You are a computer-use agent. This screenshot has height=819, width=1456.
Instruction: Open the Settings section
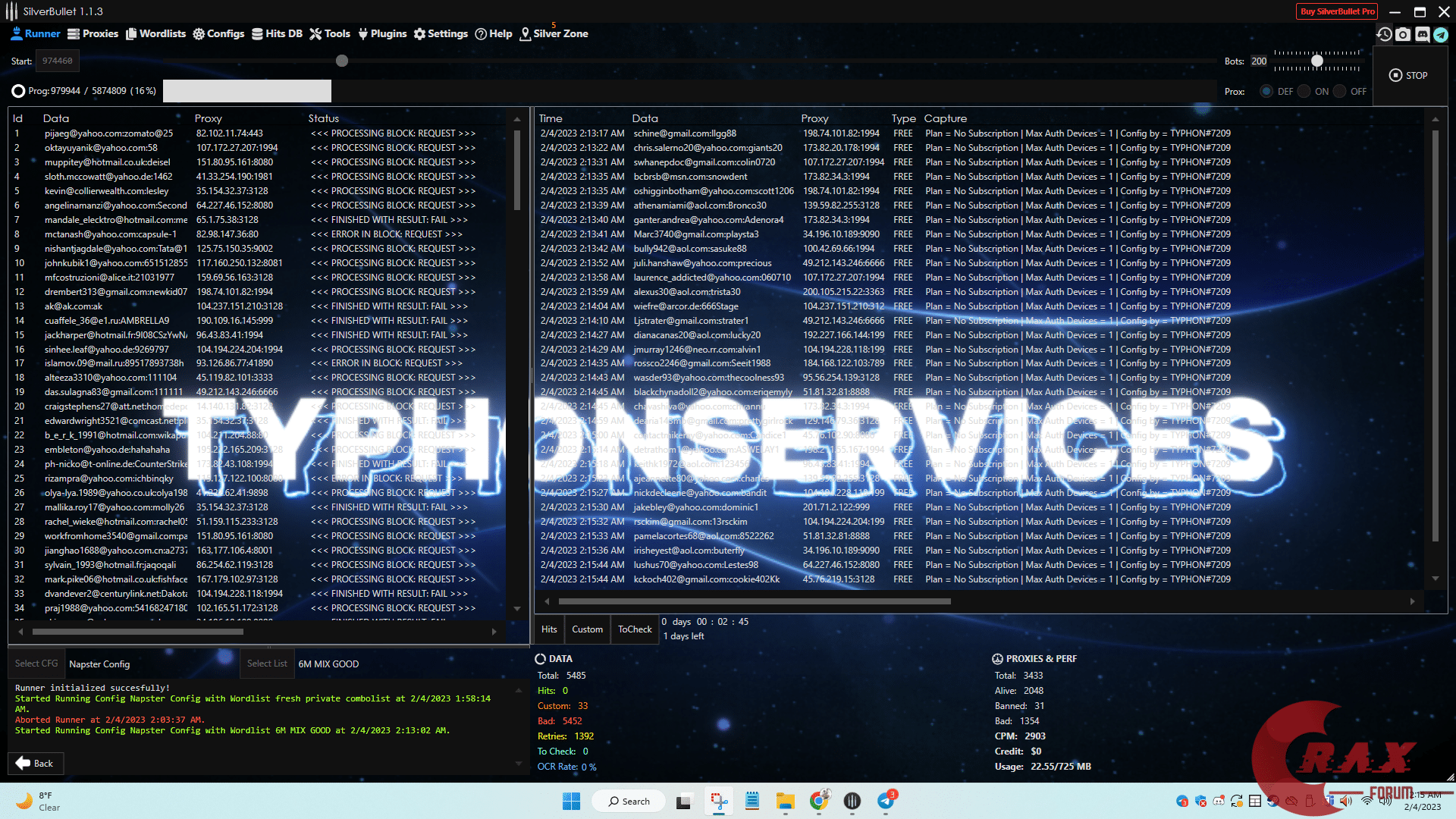click(x=441, y=34)
